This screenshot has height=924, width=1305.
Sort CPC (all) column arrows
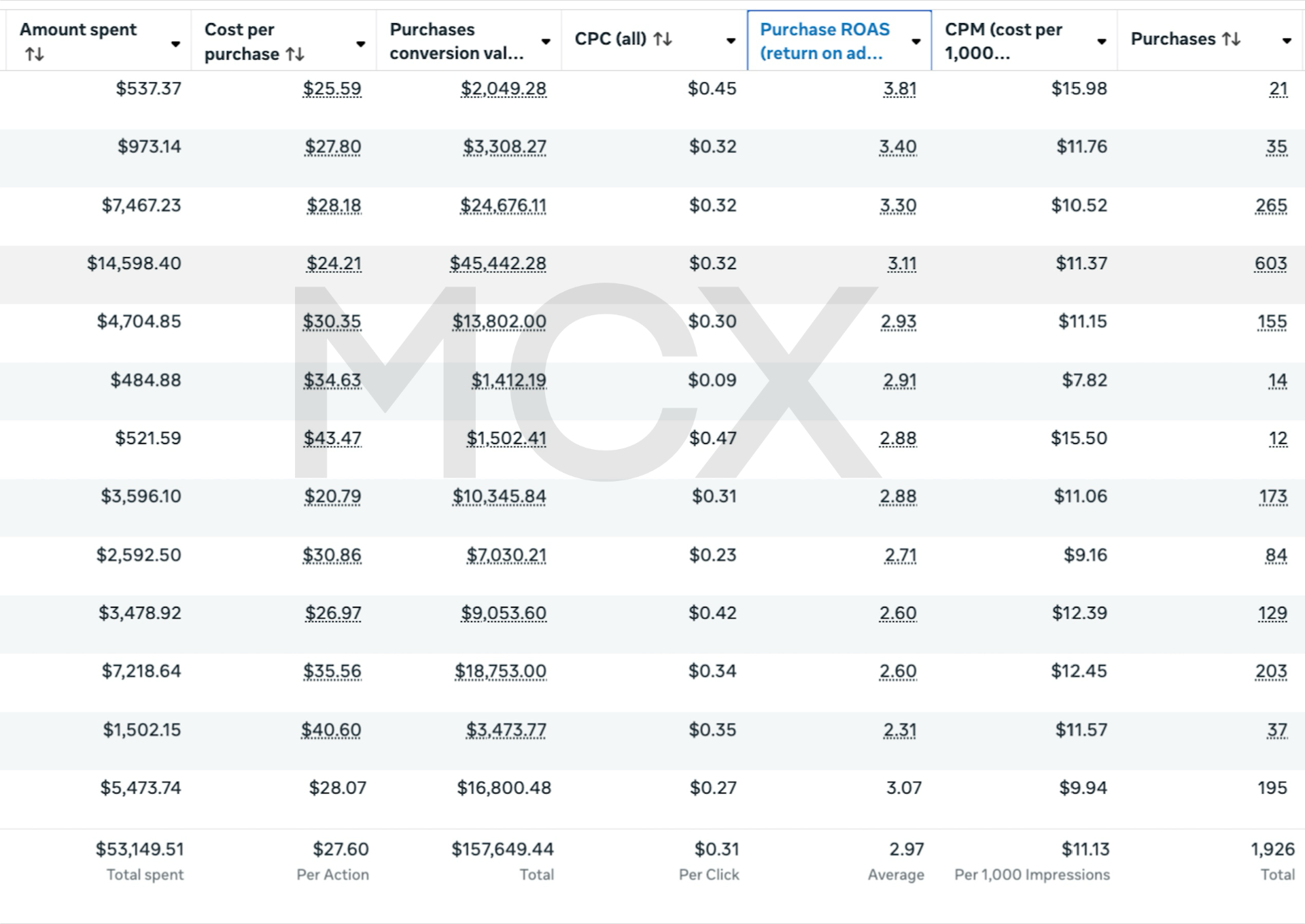tap(663, 39)
